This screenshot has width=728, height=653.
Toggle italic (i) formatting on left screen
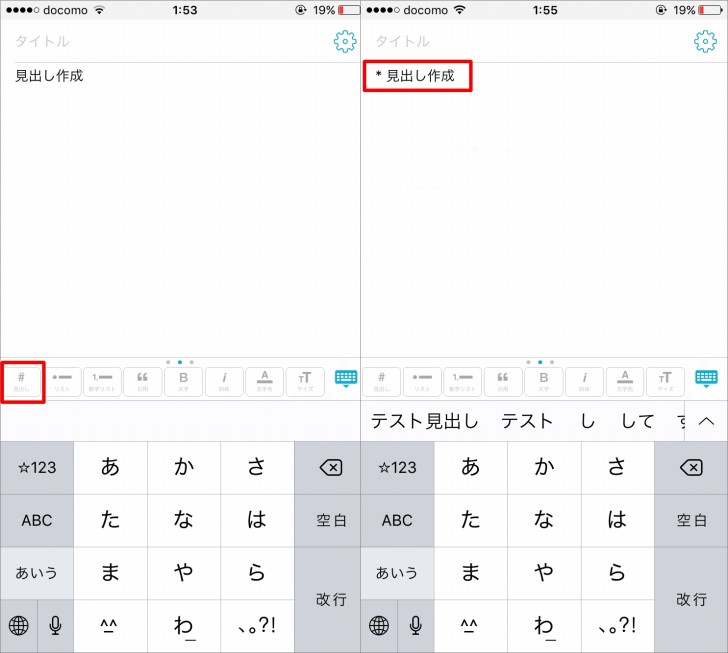pyautogui.click(x=224, y=381)
